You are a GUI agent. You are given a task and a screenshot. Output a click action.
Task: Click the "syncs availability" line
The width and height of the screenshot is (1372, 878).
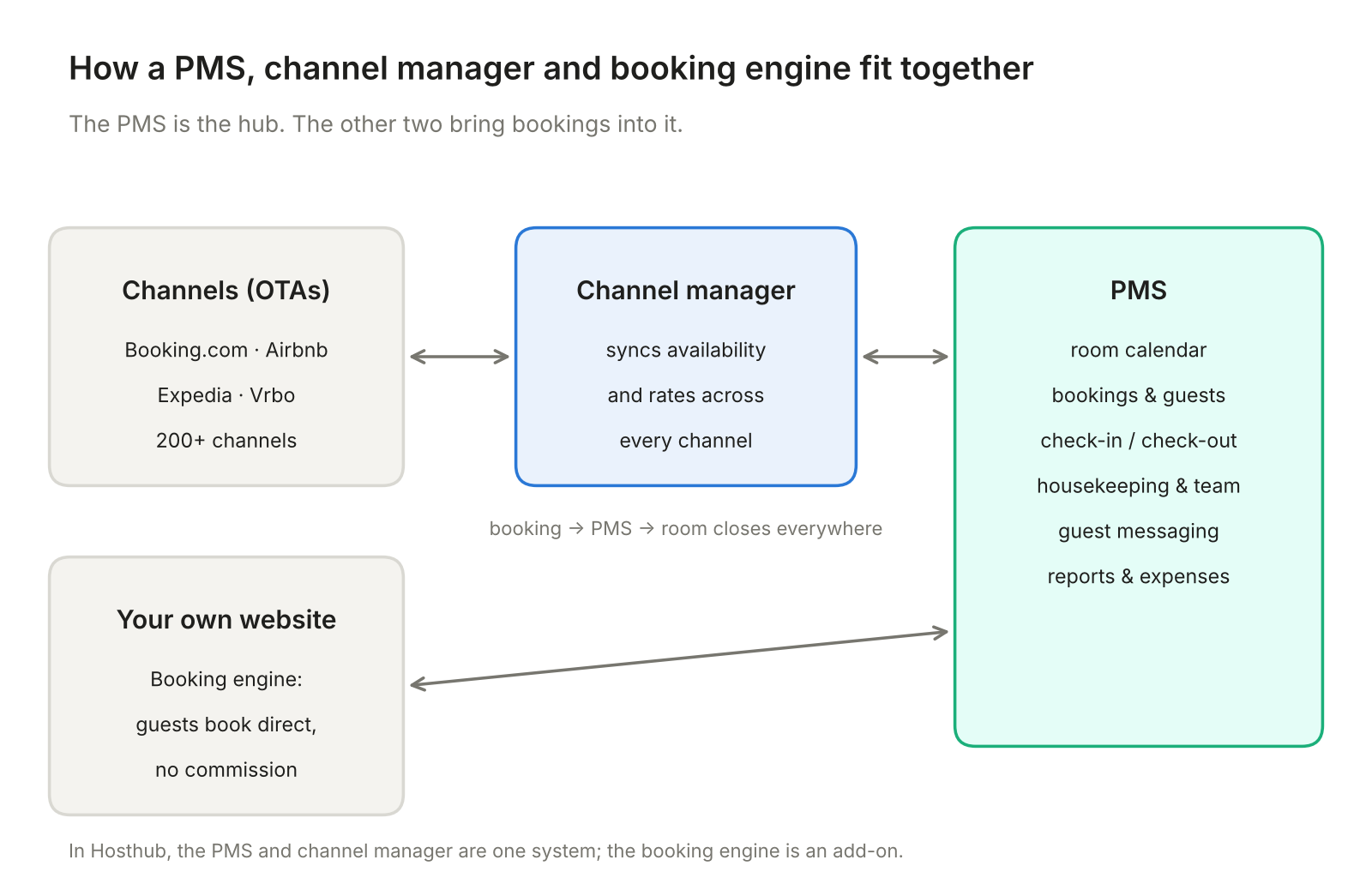point(686,350)
